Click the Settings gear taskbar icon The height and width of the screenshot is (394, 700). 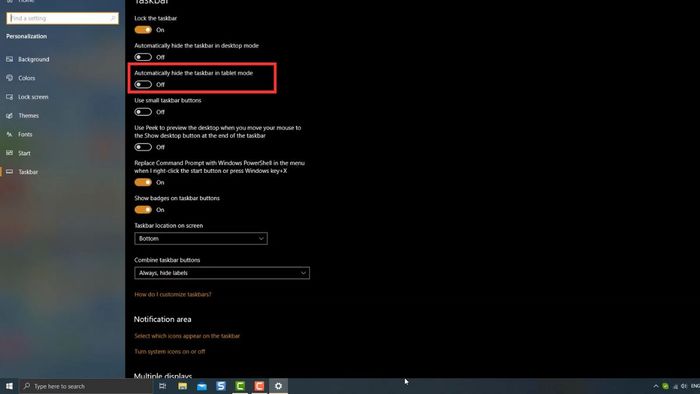click(x=279, y=386)
